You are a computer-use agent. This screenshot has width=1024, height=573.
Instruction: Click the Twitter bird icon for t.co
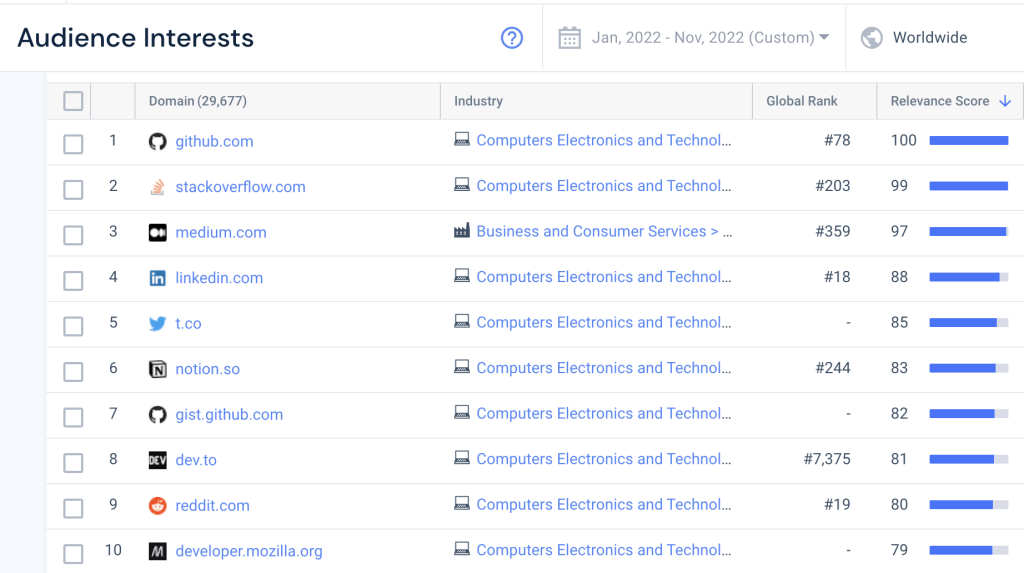(x=157, y=324)
